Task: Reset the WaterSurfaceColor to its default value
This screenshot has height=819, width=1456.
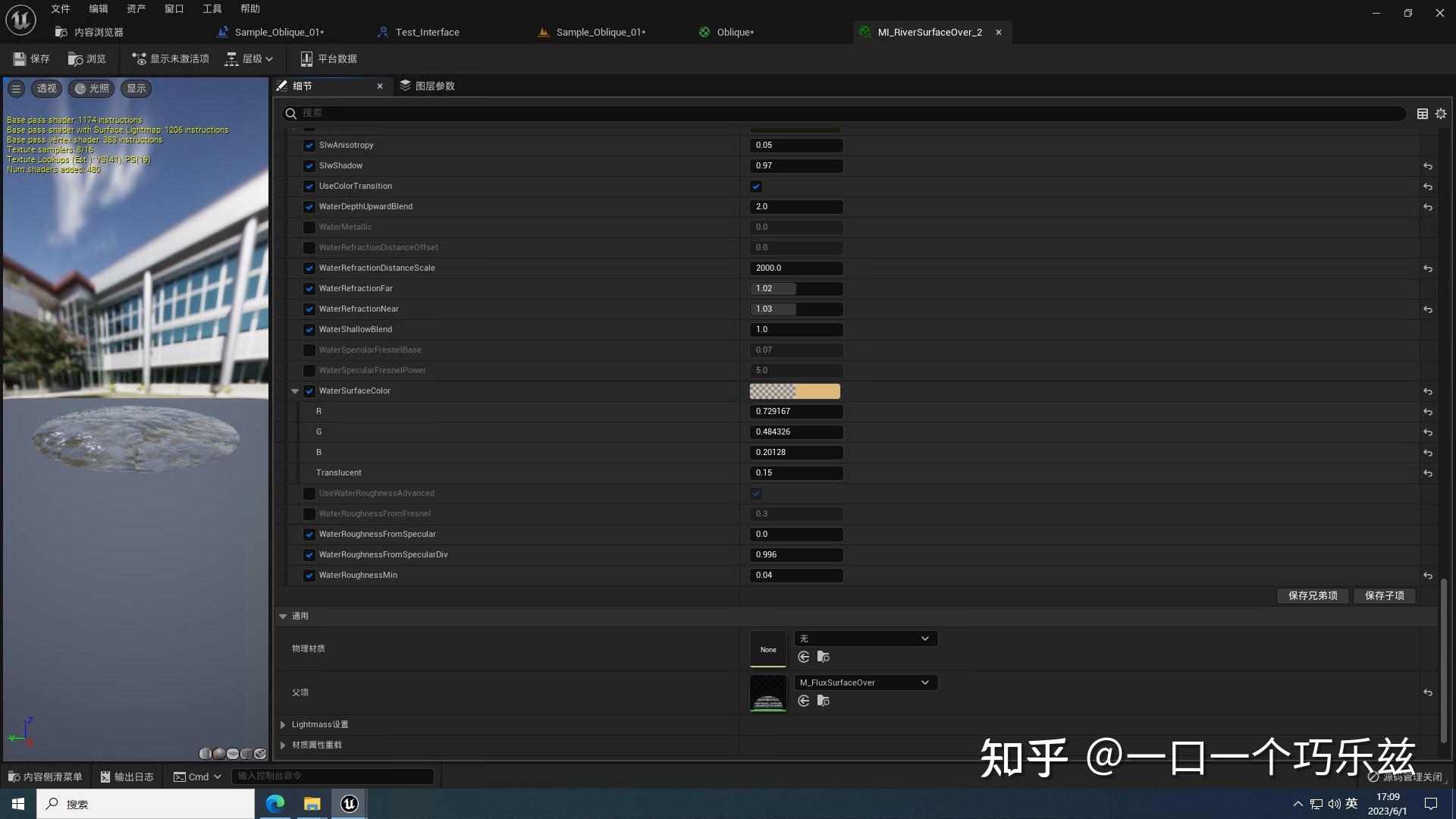Action: pyautogui.click(x=1427, y=391)
